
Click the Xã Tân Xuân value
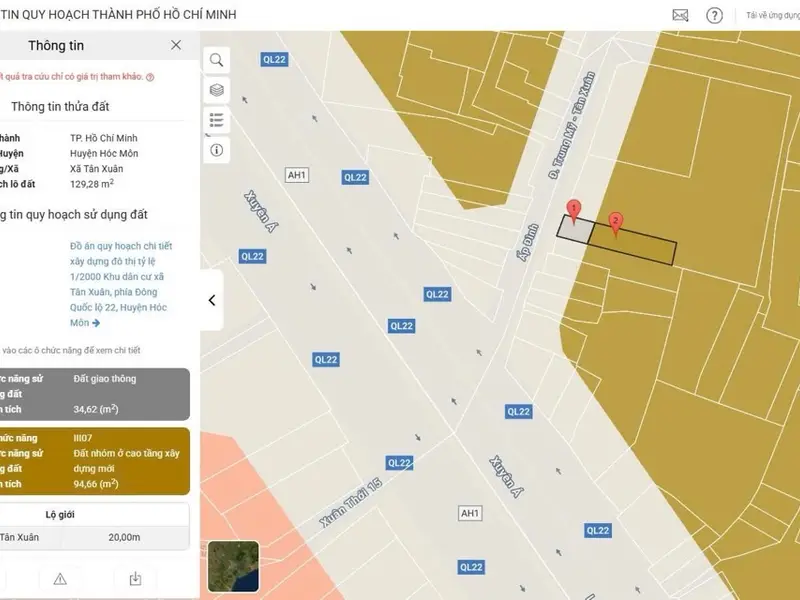(x=96, y=168)
